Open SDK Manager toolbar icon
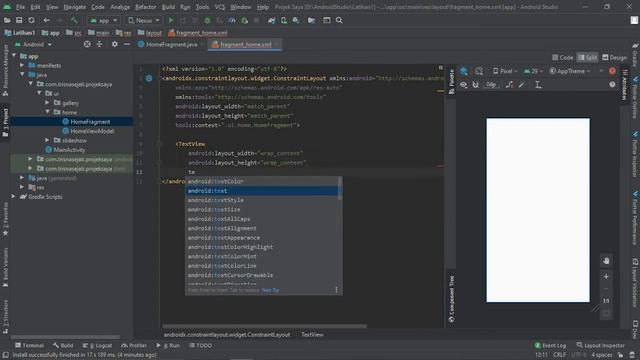The height and width of the screenshot is (360, 640). click(x=296, y=20)
